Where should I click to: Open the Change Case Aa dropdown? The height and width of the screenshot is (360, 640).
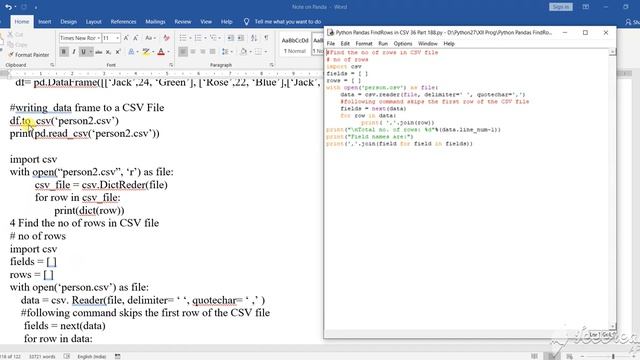tap(150, 38)
